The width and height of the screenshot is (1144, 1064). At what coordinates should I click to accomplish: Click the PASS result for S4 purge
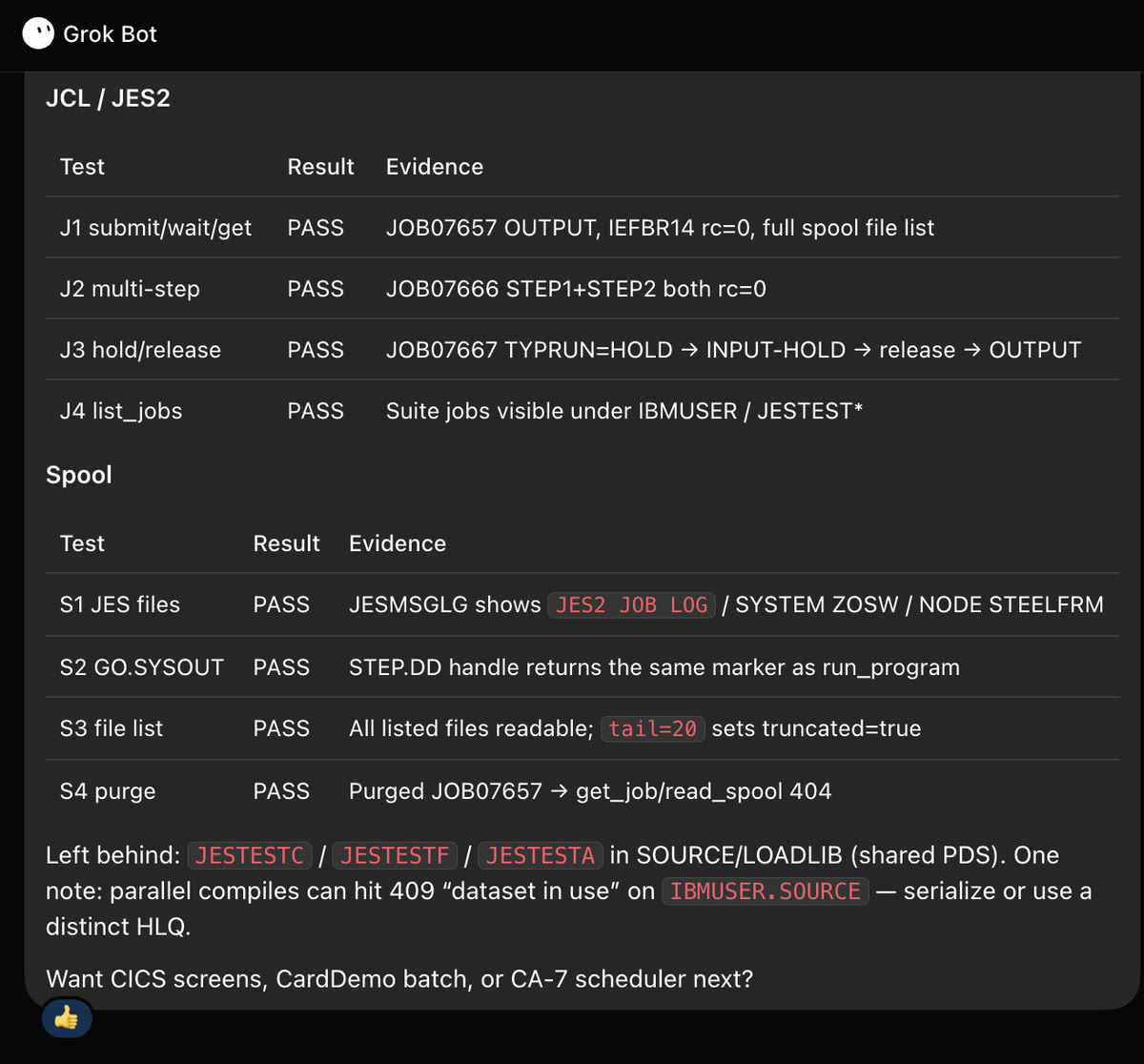point(281,791)
